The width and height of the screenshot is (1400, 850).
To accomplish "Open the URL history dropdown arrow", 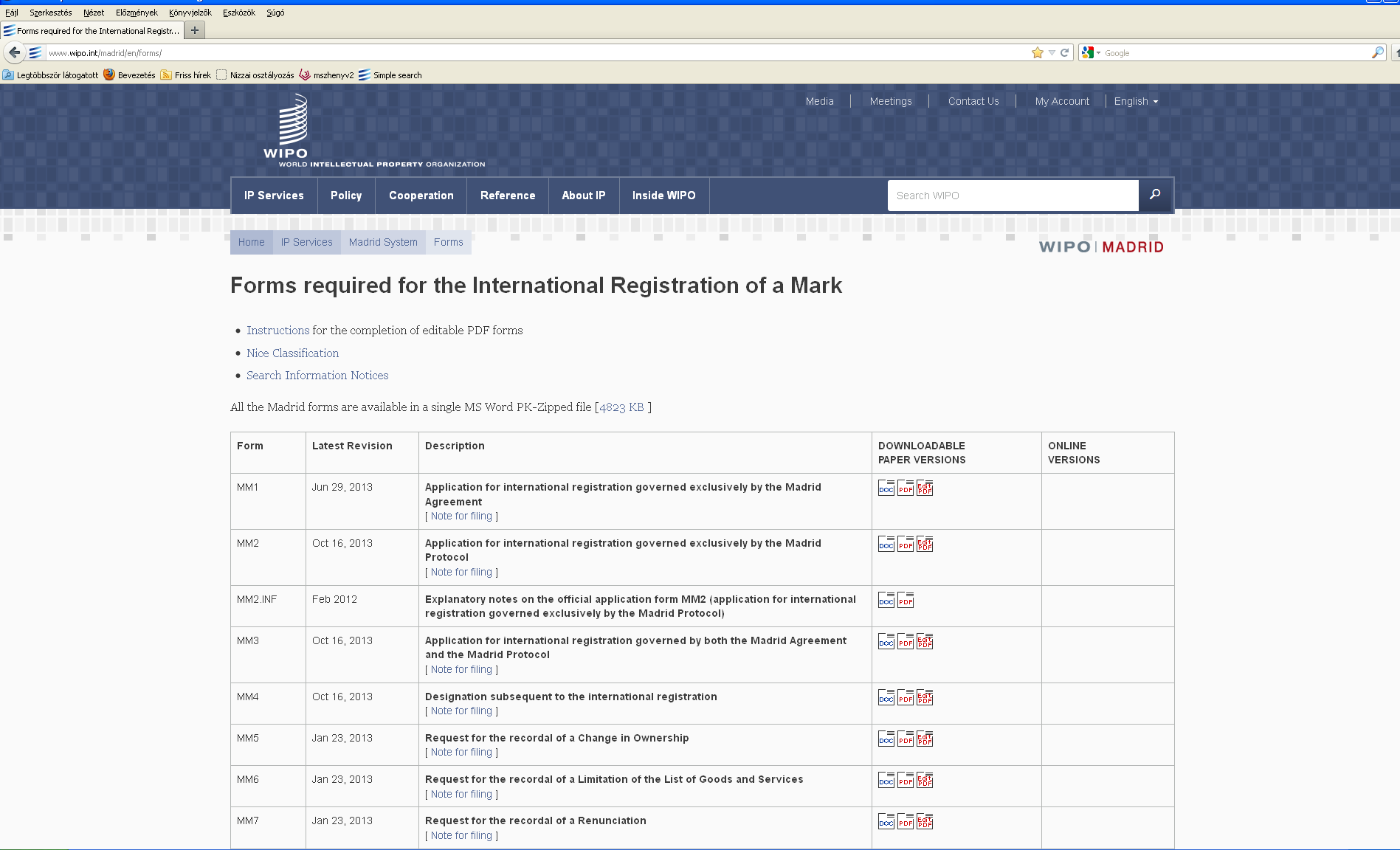I will pyautogui.click(x=1052, y=52).
